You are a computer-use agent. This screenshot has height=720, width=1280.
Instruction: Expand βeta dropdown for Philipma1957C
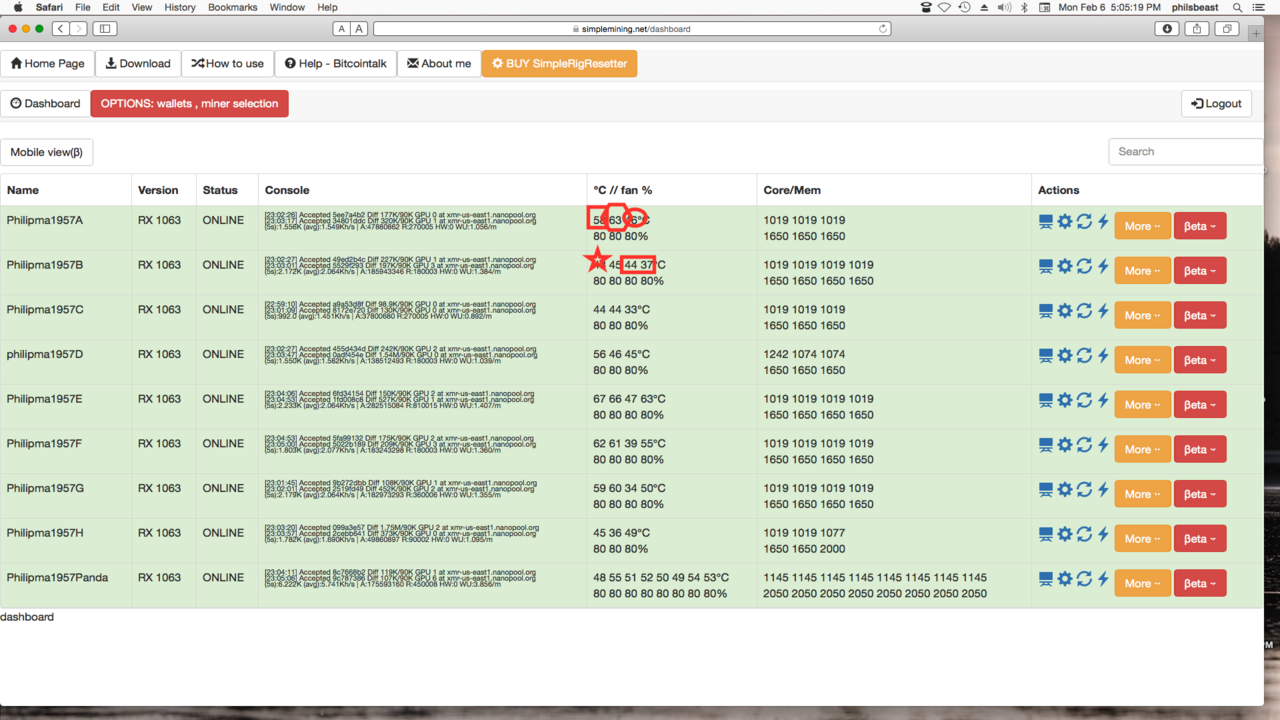click(x=1200, y=315)
